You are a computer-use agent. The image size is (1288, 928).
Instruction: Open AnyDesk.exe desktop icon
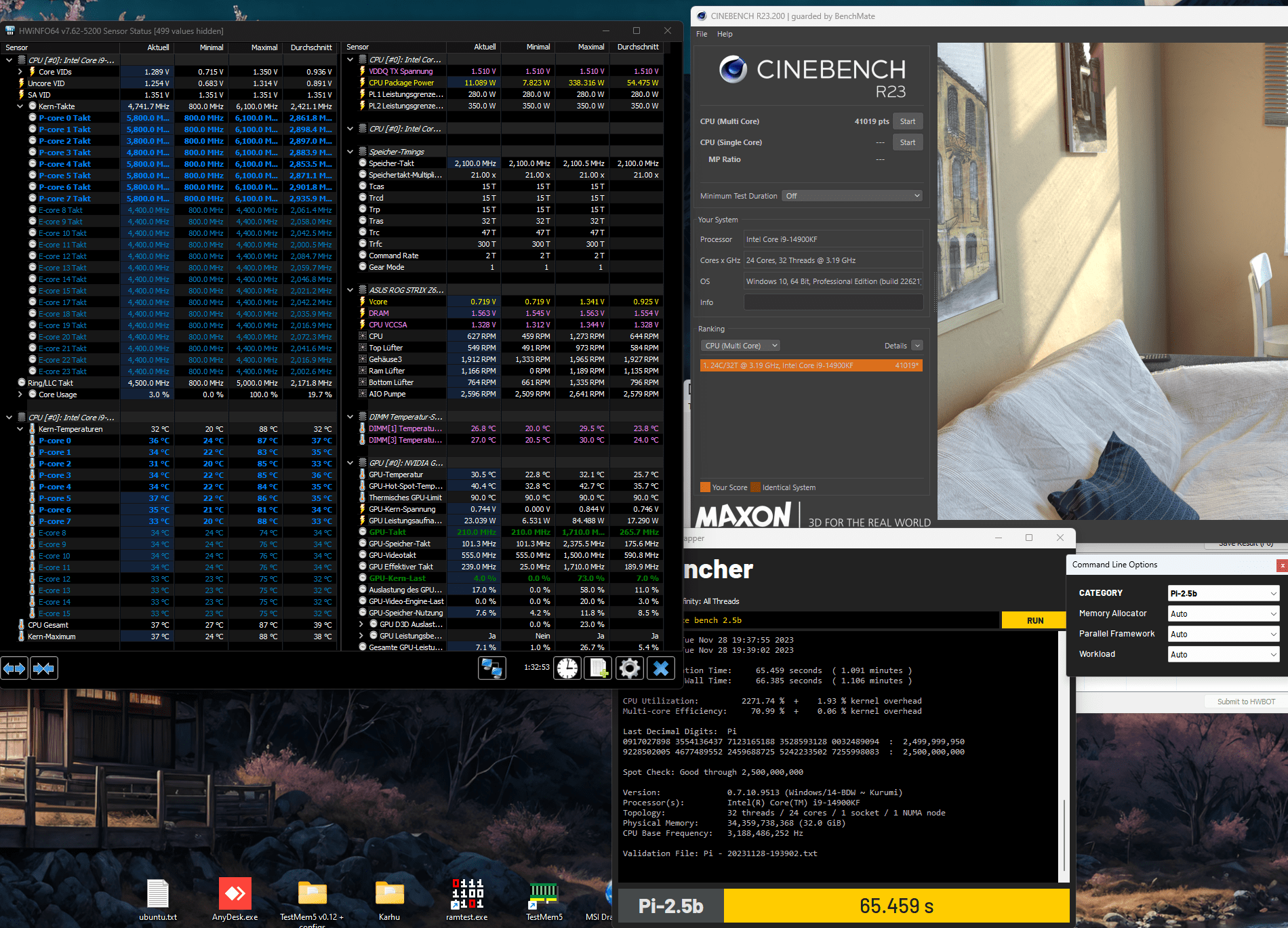(235, 899)
